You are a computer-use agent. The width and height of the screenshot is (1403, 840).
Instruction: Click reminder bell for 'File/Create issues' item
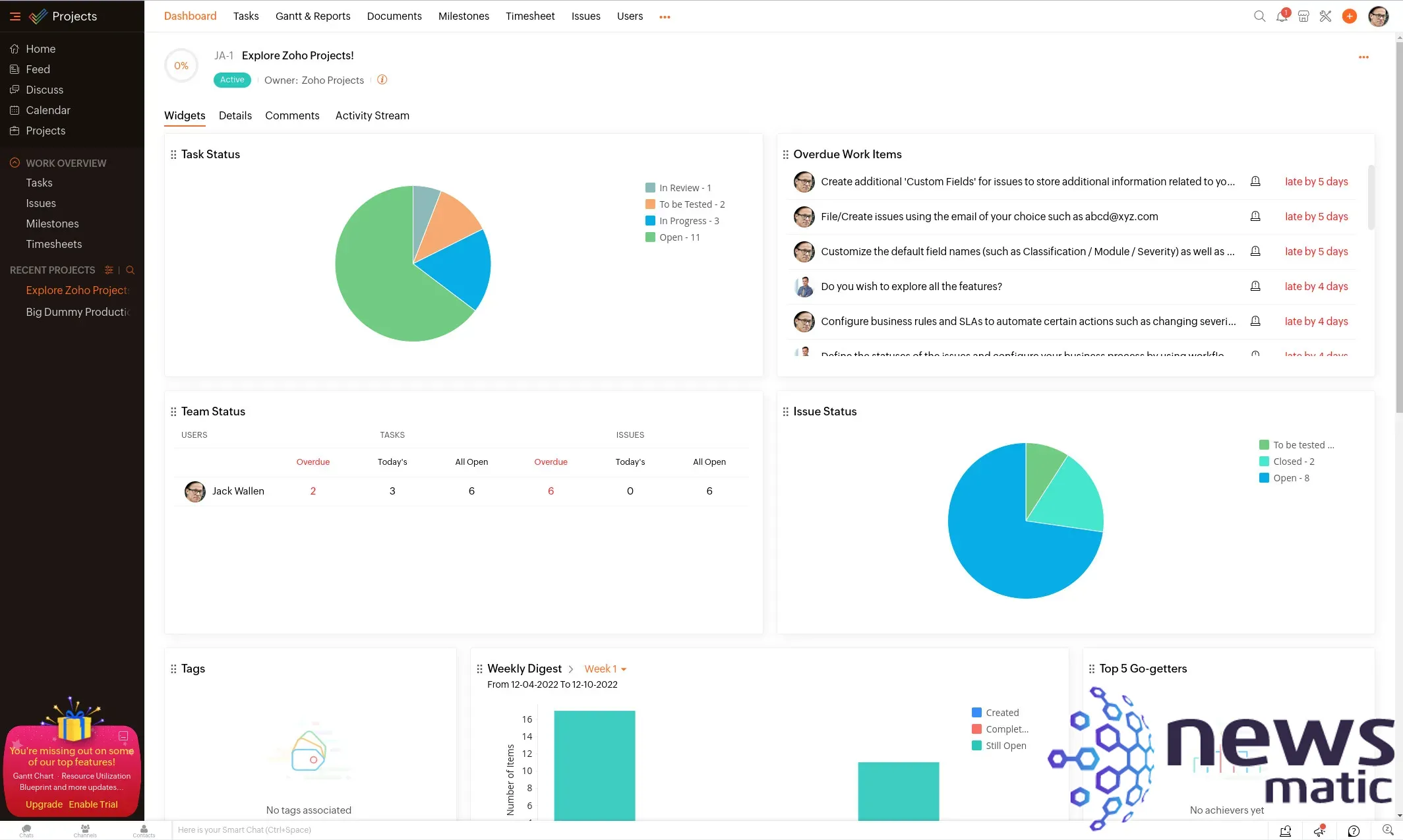(1255, 216)
